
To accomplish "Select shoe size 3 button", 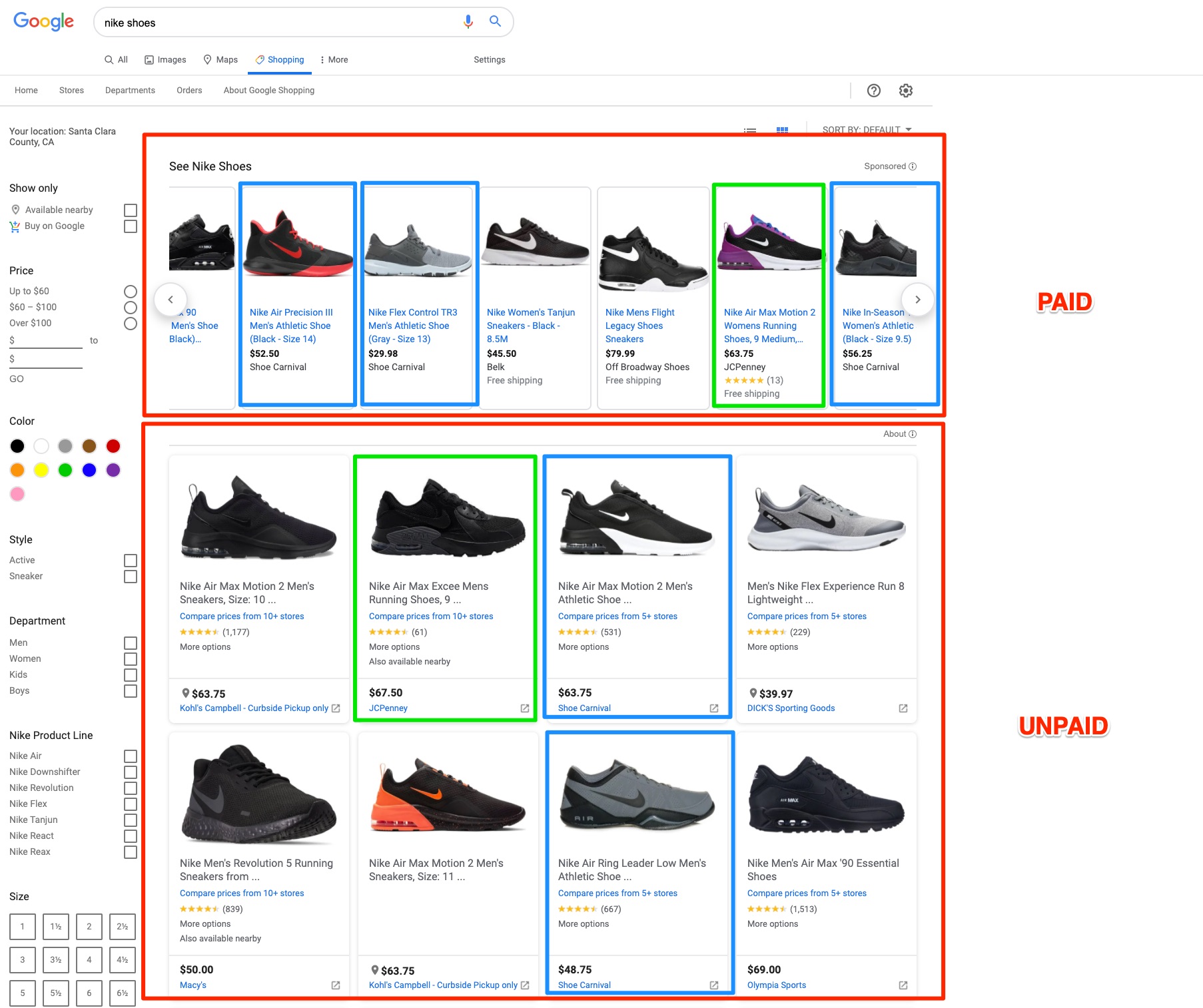I will pyautogui.click(x=23, y=960).
